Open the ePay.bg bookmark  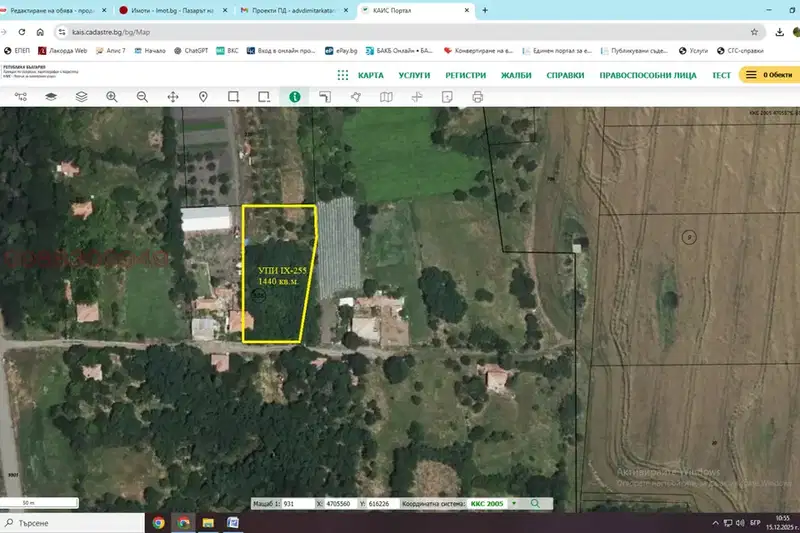341,50
